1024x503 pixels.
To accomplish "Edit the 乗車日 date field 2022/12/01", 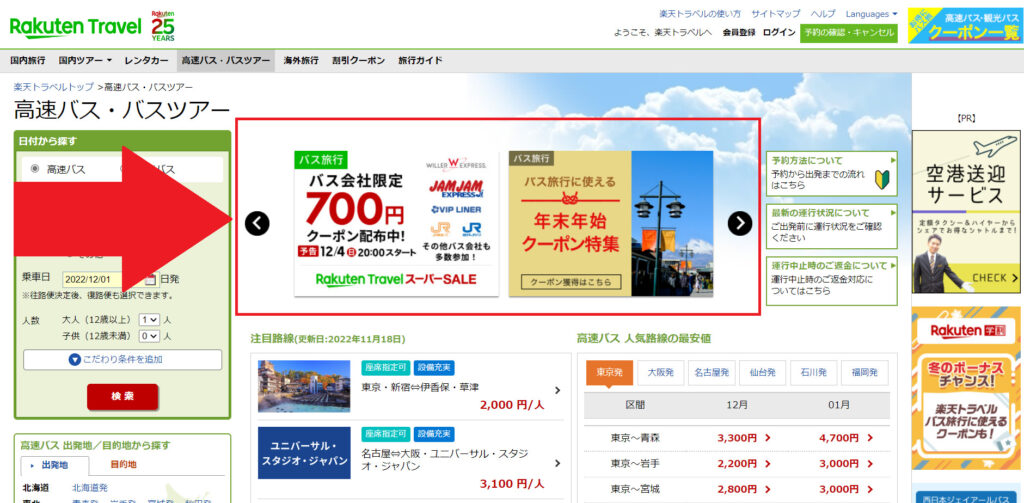I will pos(102,280).
